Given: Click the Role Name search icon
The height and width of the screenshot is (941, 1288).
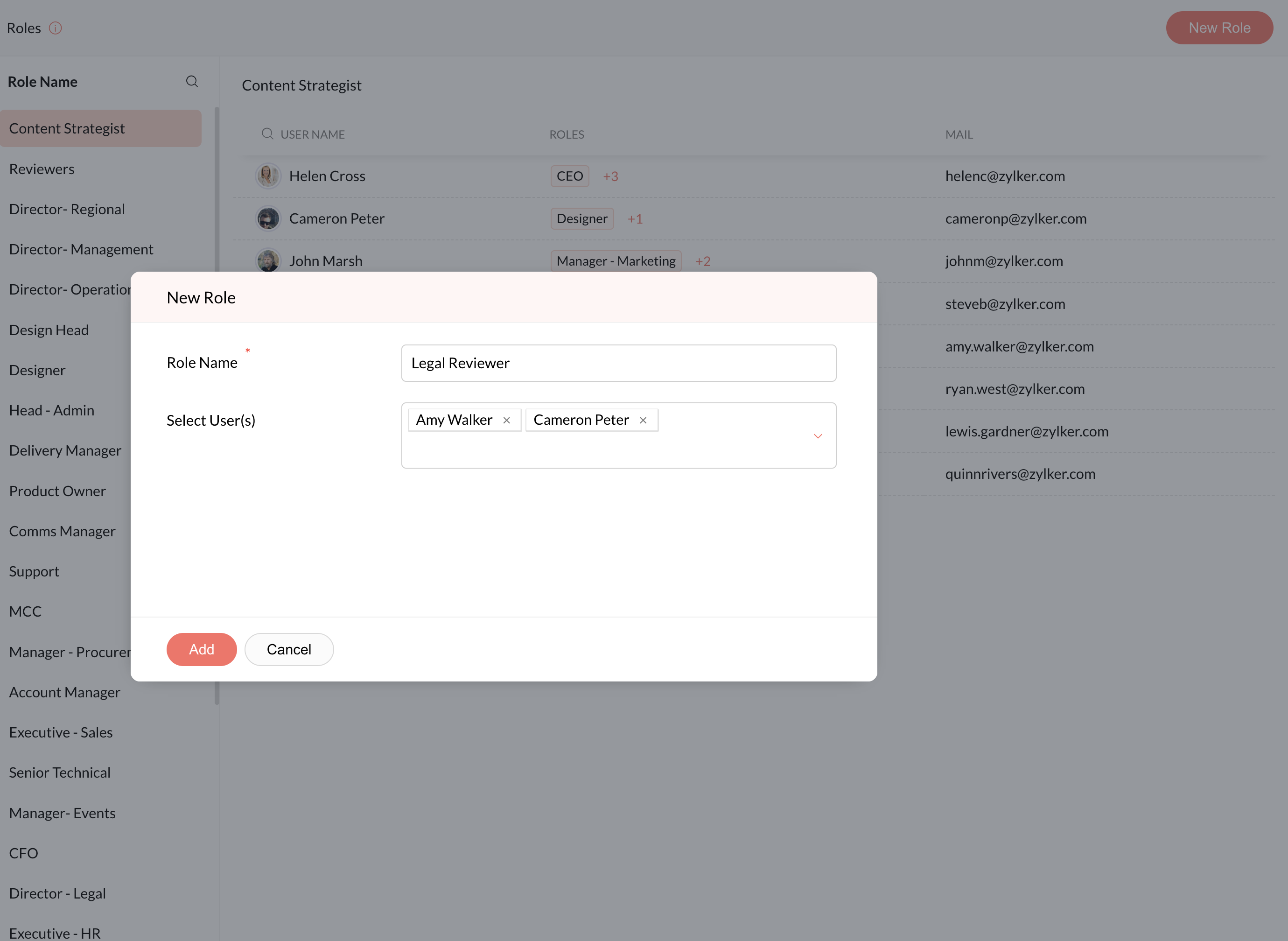Looking at the screenshot, I should tap(192, 82).
